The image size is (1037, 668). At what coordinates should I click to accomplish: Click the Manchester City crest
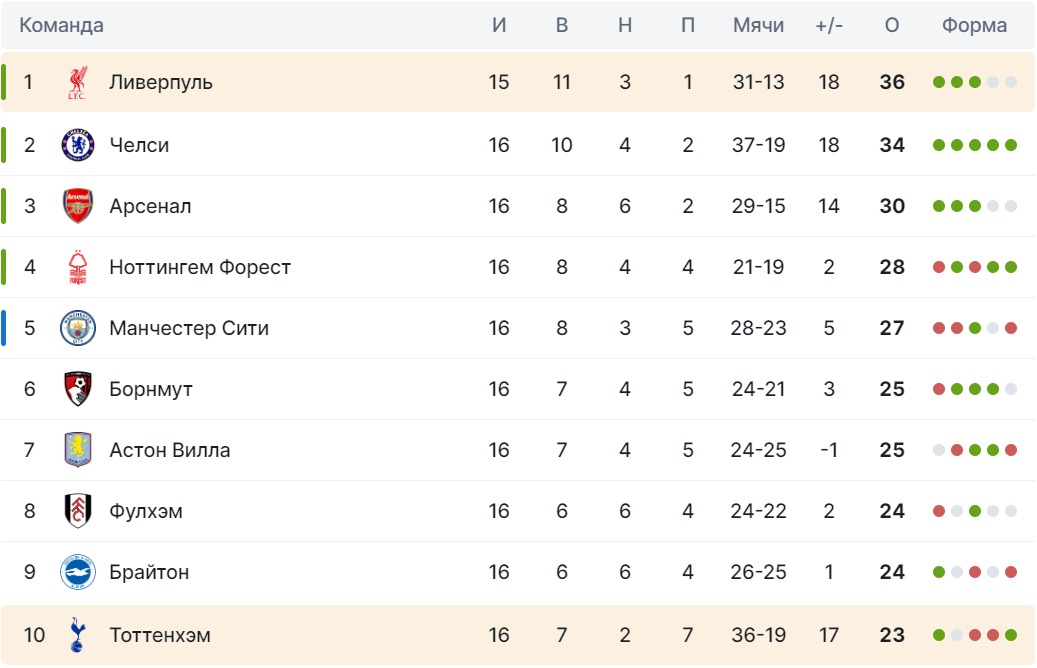(78, 328)
